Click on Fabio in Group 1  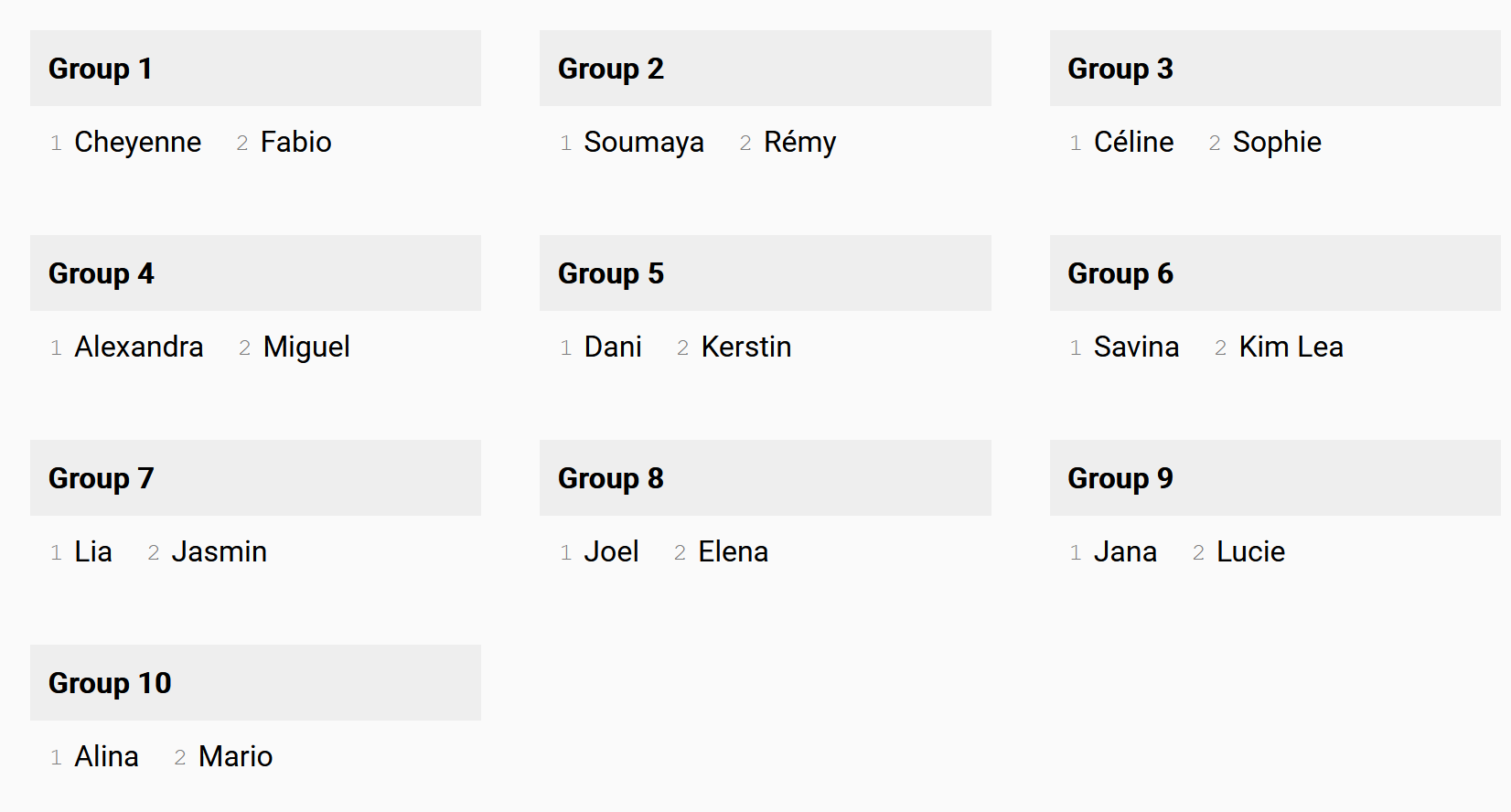pyautogui.click(x=295, y=142)
